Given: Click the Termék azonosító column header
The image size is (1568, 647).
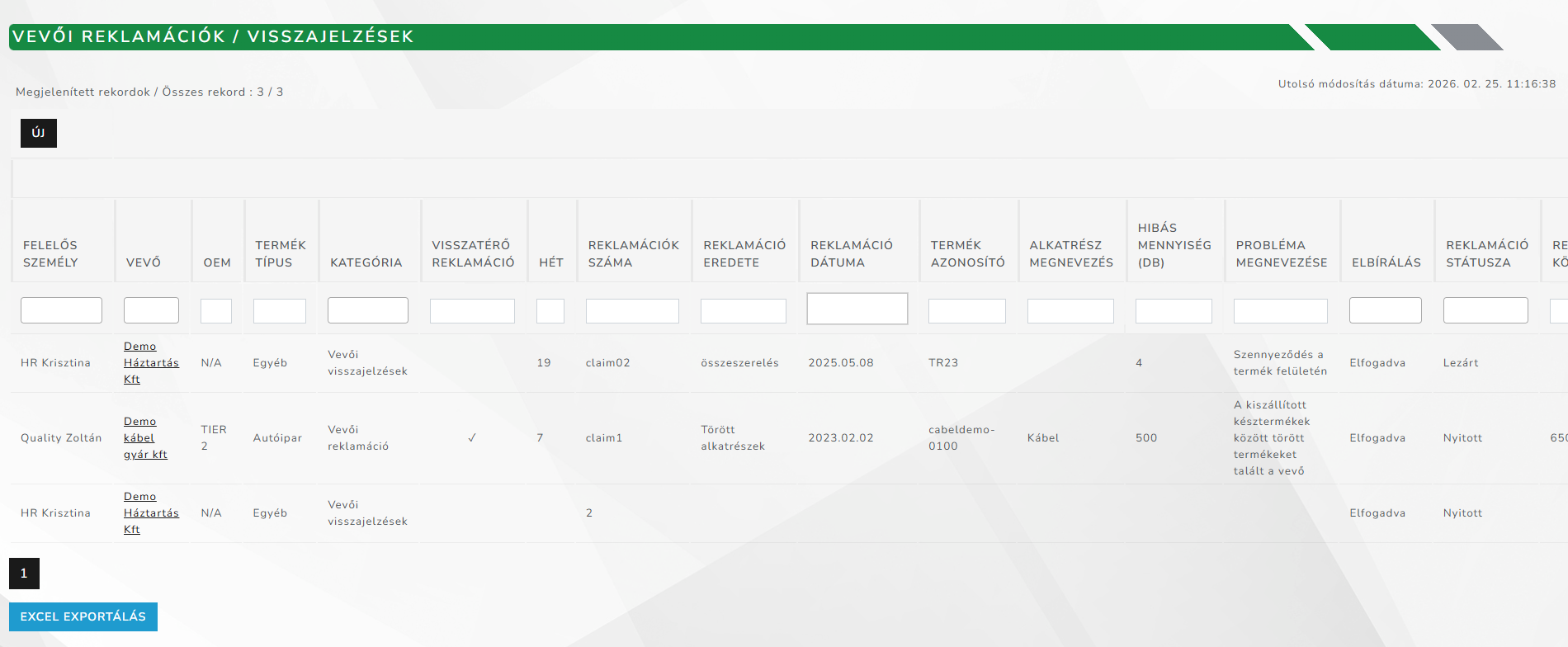Looking at the screenshot, I should (x=967, y=253).
